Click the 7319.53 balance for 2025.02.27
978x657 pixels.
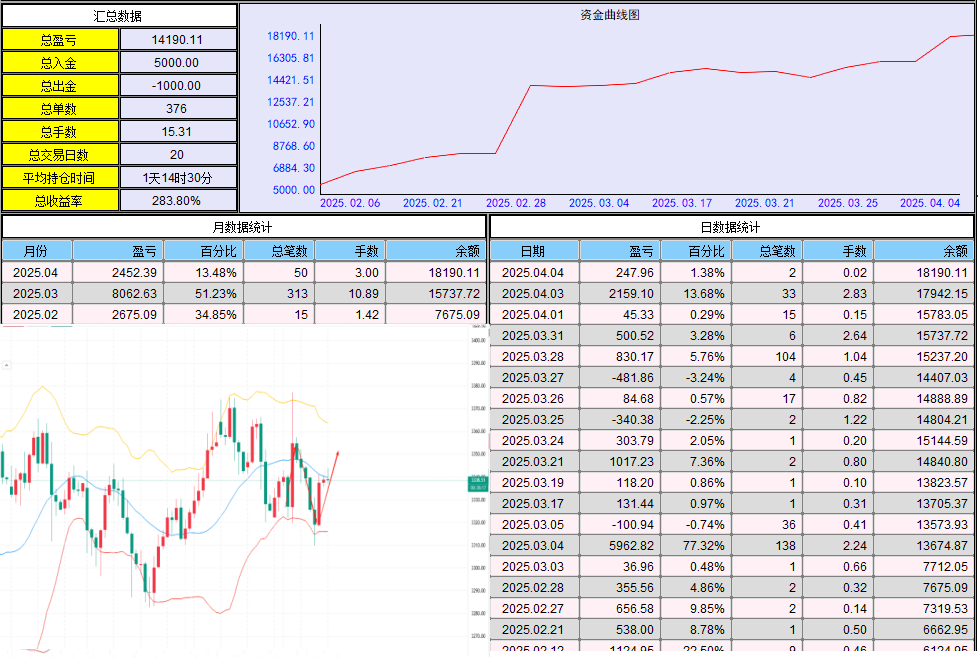946,608
